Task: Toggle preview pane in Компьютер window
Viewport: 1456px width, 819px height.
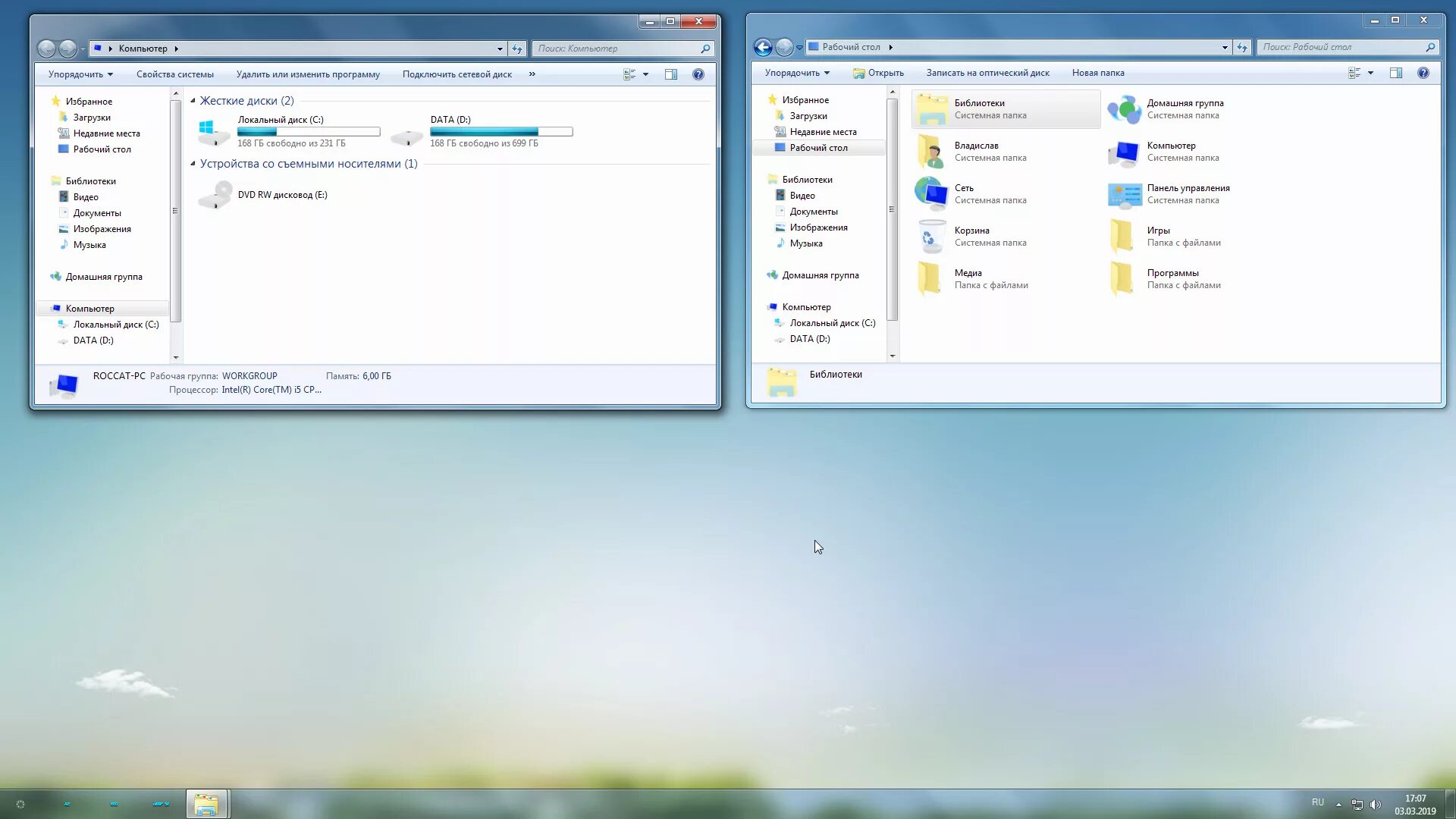Action: tap(671, 74)
